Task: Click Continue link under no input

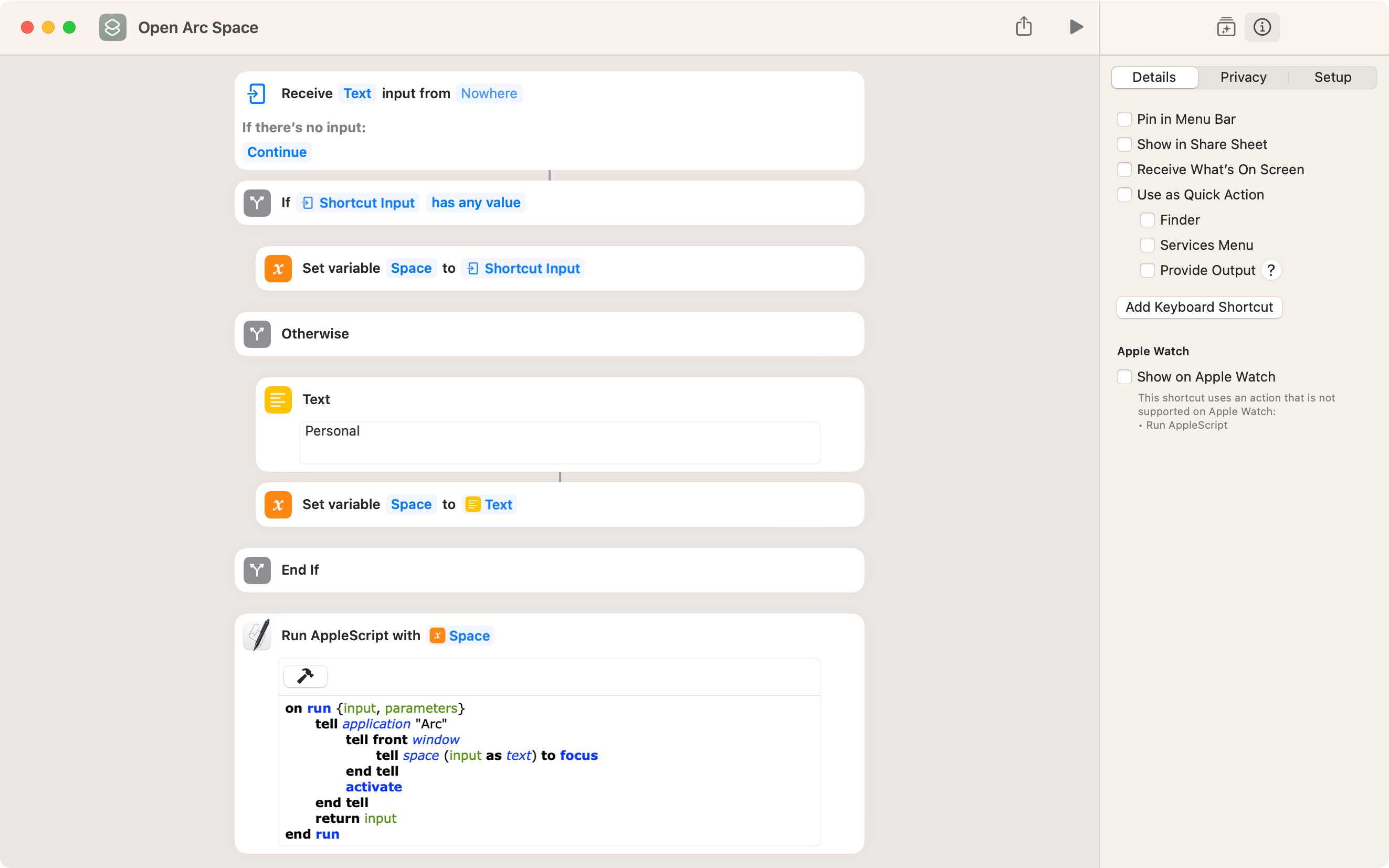Action: pos(277,152)
